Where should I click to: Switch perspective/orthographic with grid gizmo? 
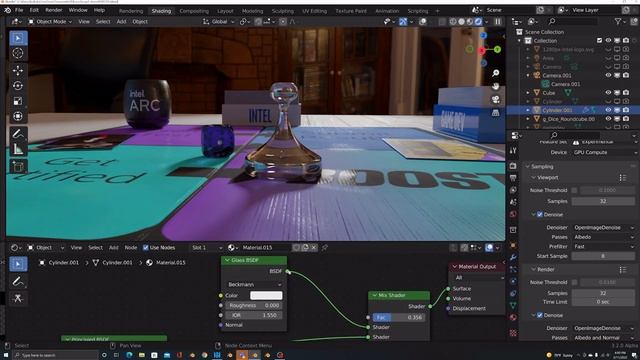pos(496,113)
